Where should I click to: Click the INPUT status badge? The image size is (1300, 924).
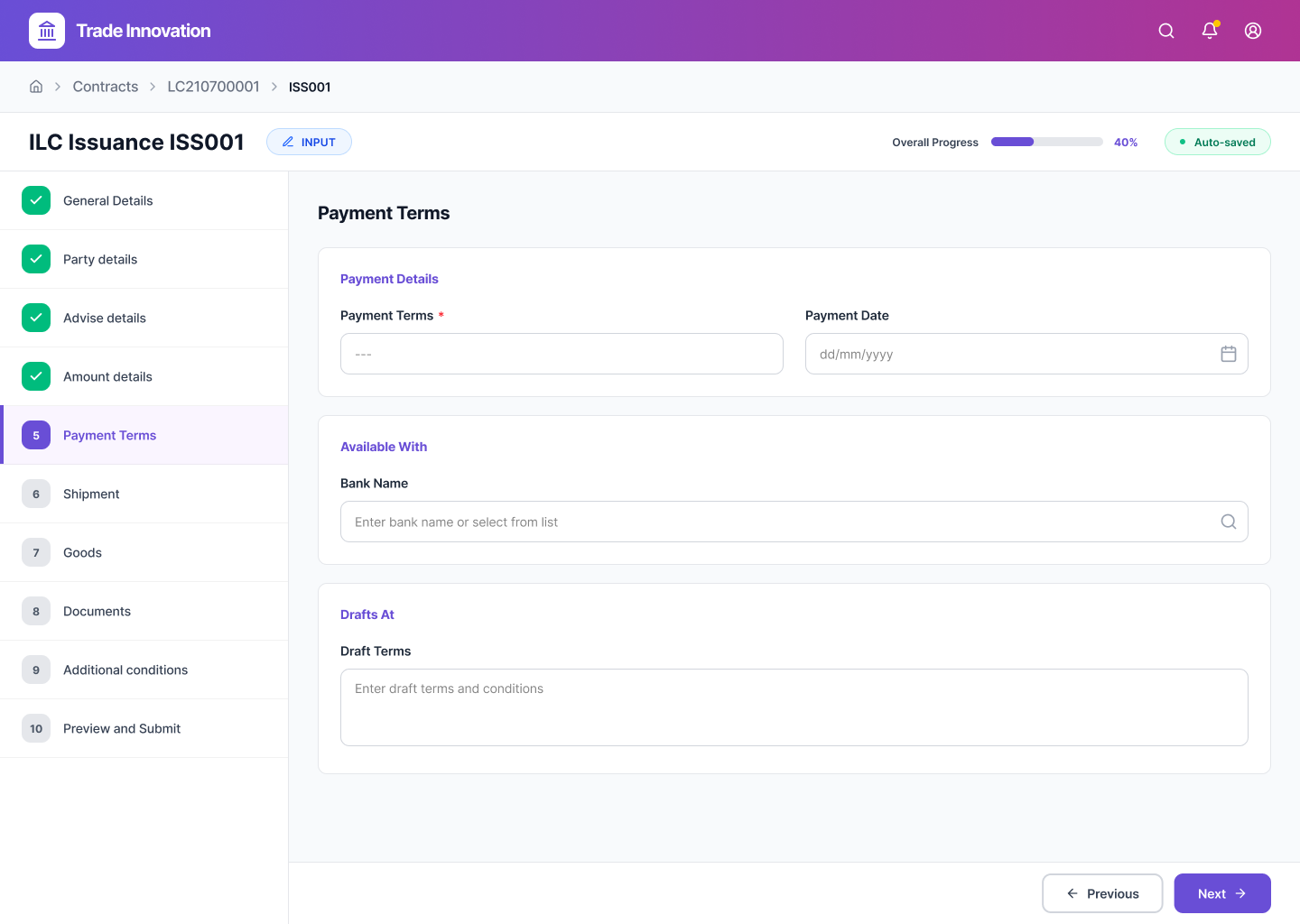[309, 142]
